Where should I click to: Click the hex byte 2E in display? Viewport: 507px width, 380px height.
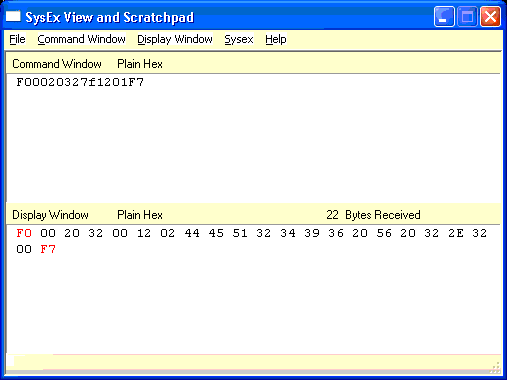pos(456,233)
